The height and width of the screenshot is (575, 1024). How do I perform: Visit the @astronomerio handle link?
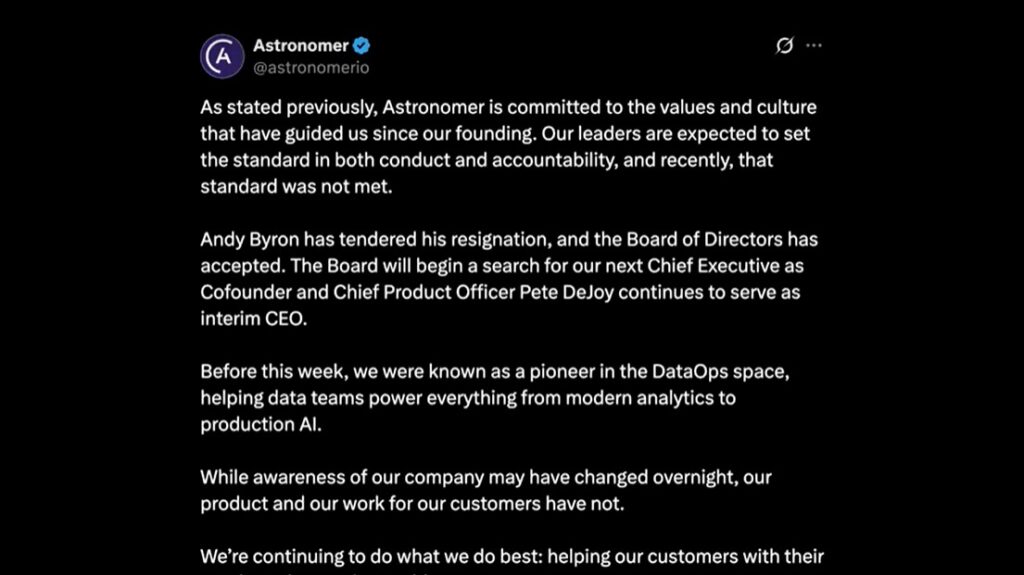tap(310, 67)
